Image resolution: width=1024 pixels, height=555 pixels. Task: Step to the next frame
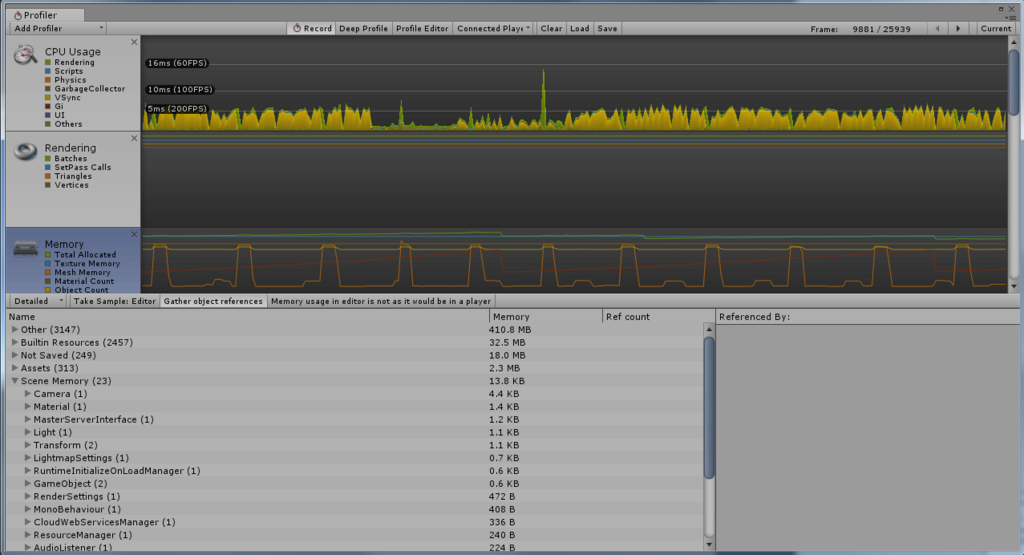tap(958, 28)
